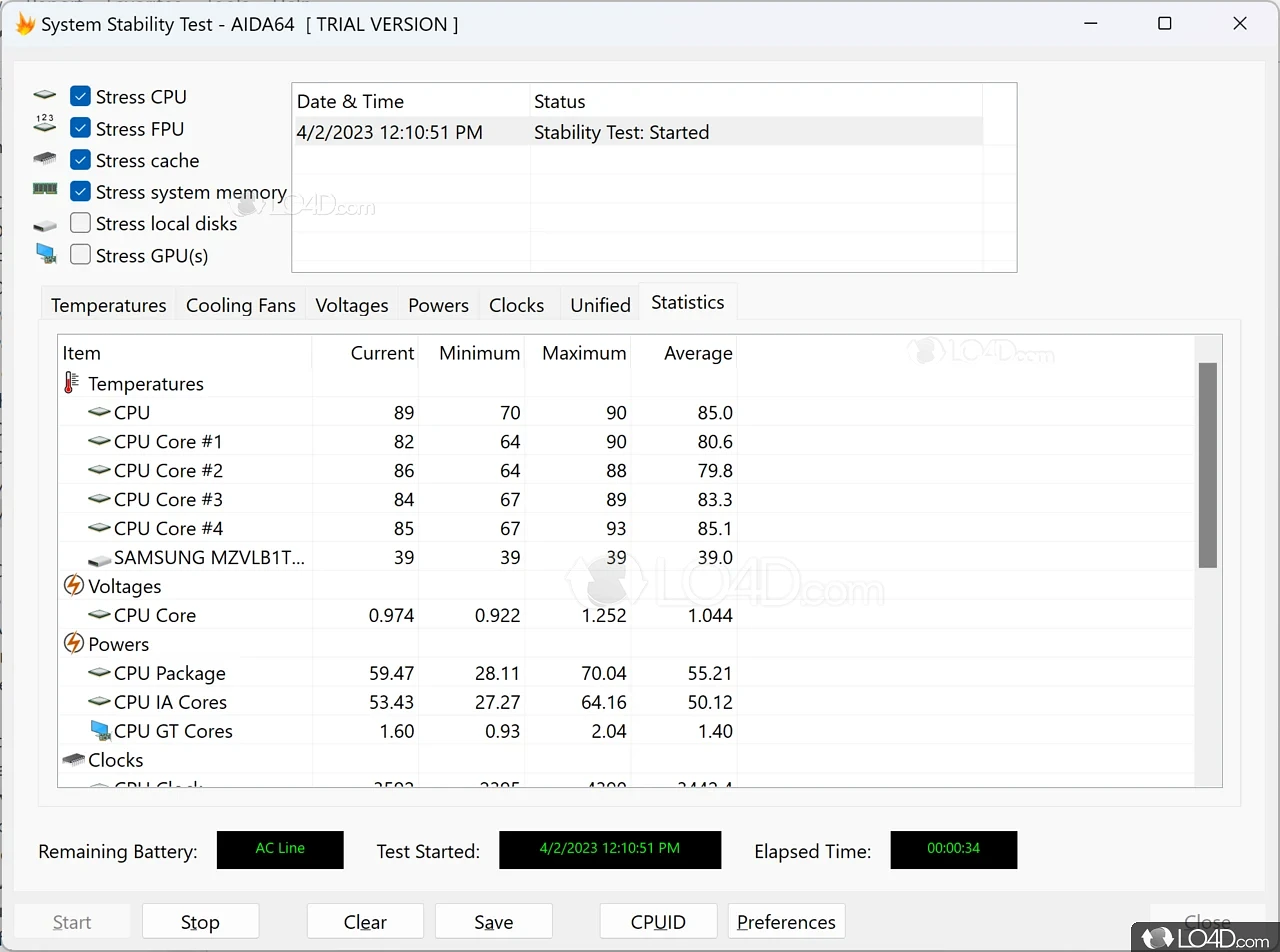The width and height of the screenshot is (1280, 952).
Task: Click the chip icon next to CPU Package
Action: click(99, 673)
